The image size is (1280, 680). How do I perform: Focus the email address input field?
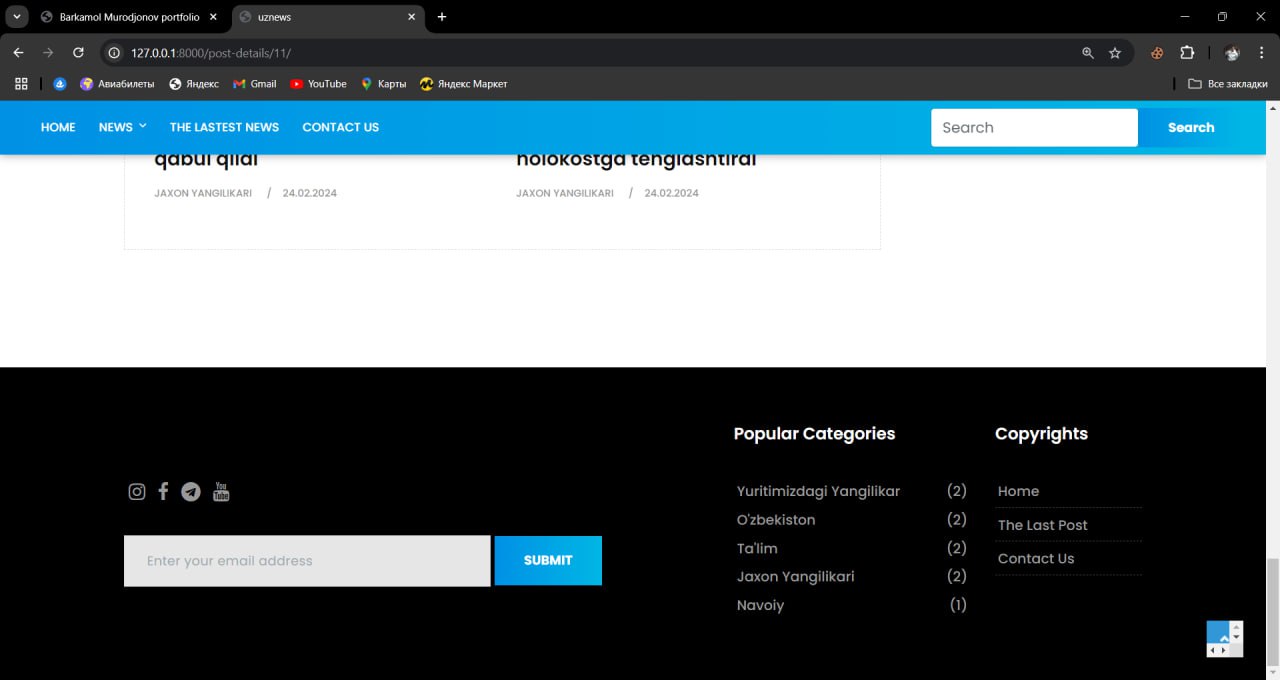pos(307,561)
